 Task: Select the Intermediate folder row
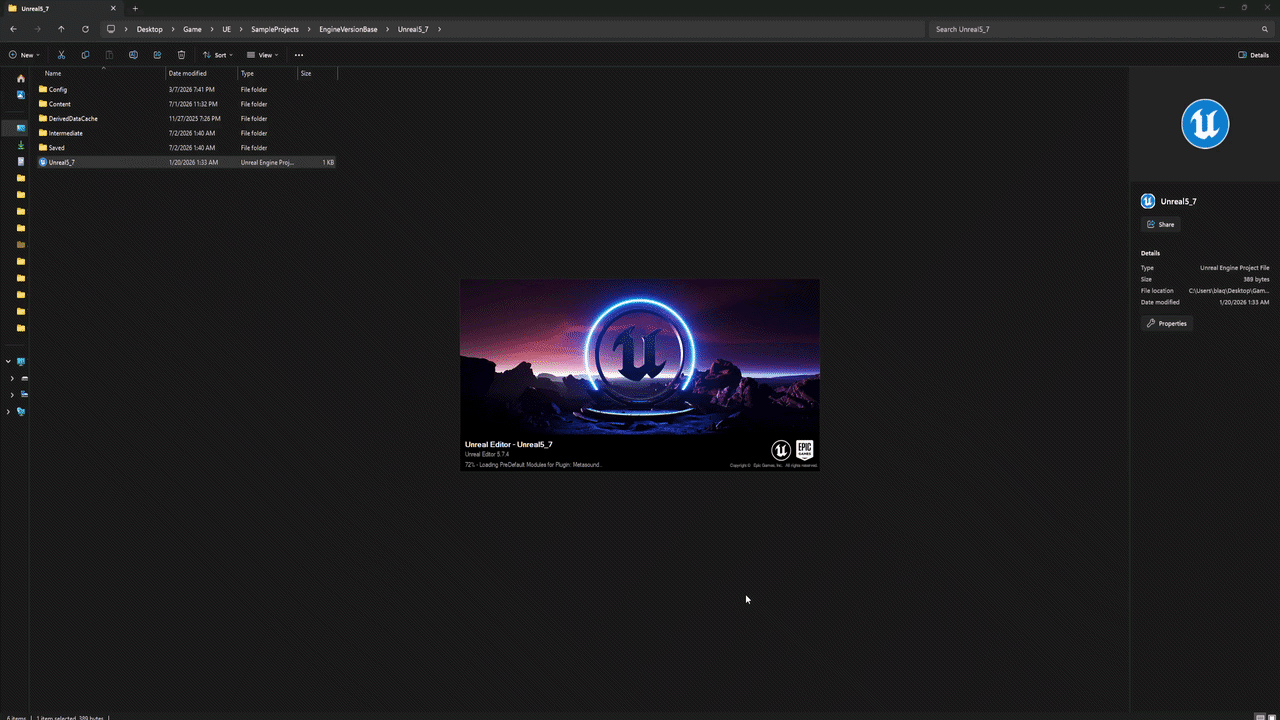186,133
